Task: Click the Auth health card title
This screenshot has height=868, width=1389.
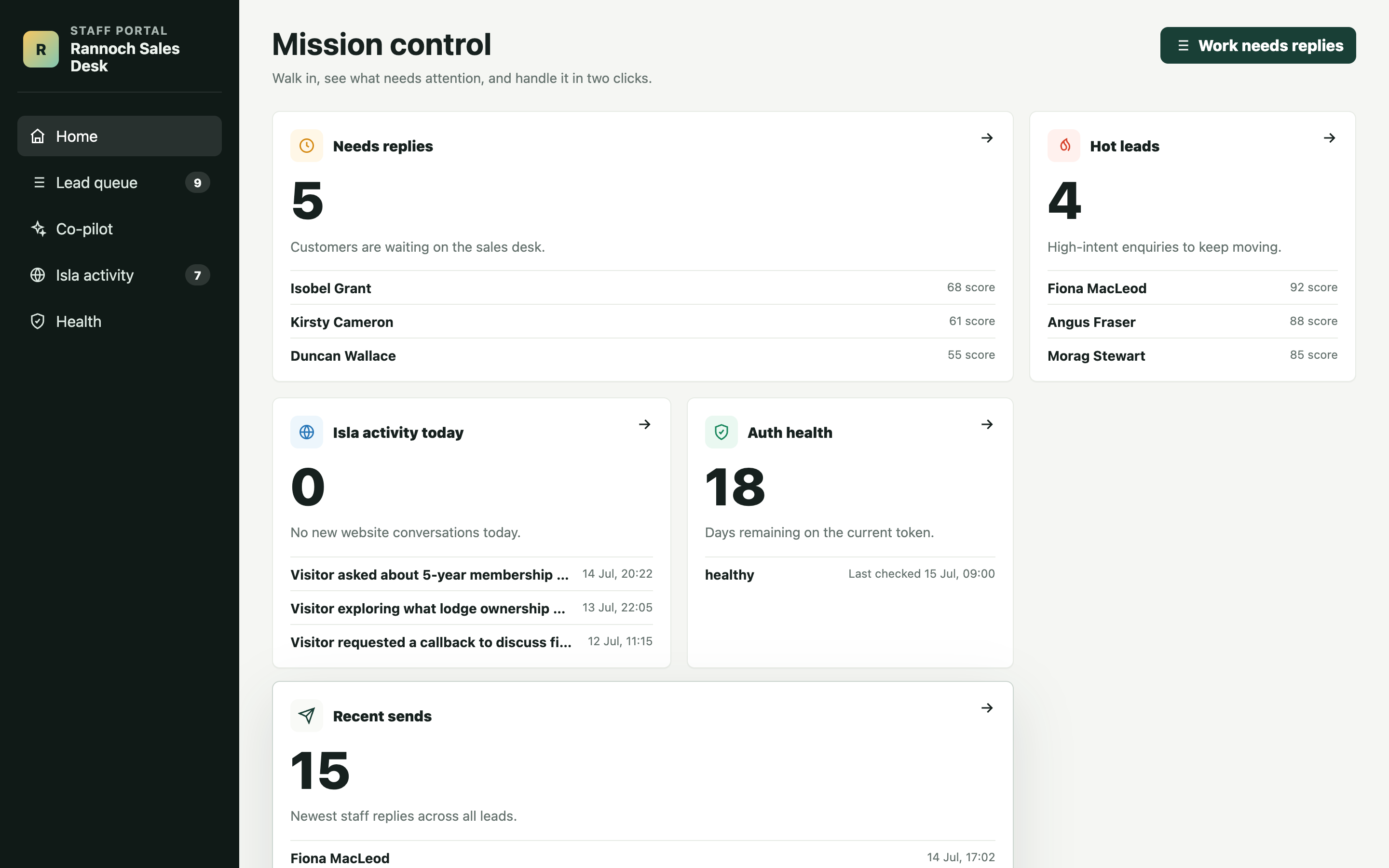Action: (789, 432)
